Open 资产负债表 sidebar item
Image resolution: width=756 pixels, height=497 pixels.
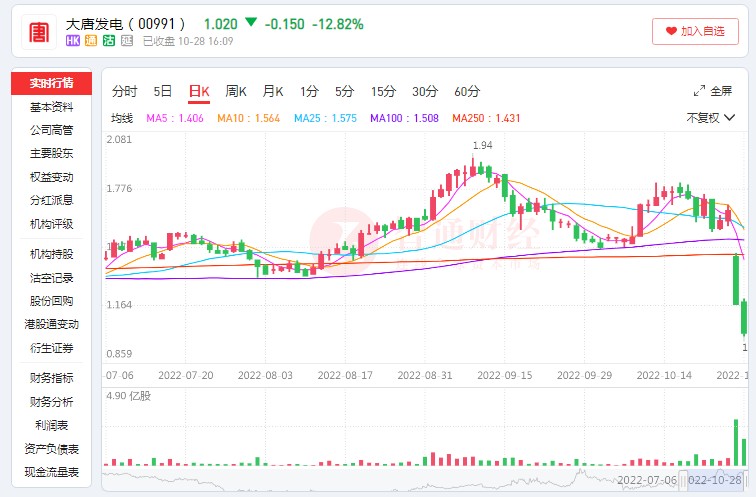click(51, 449)
